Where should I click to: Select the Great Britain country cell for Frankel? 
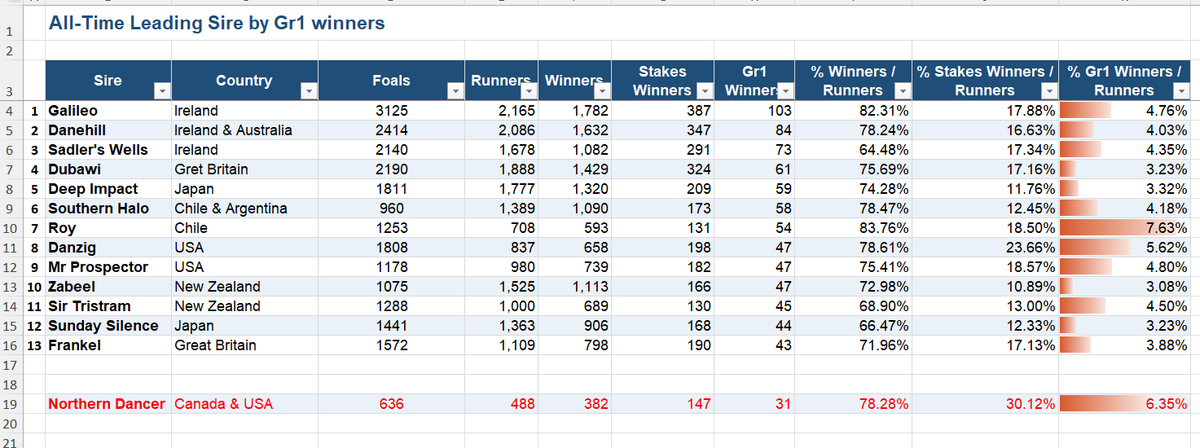245,345
